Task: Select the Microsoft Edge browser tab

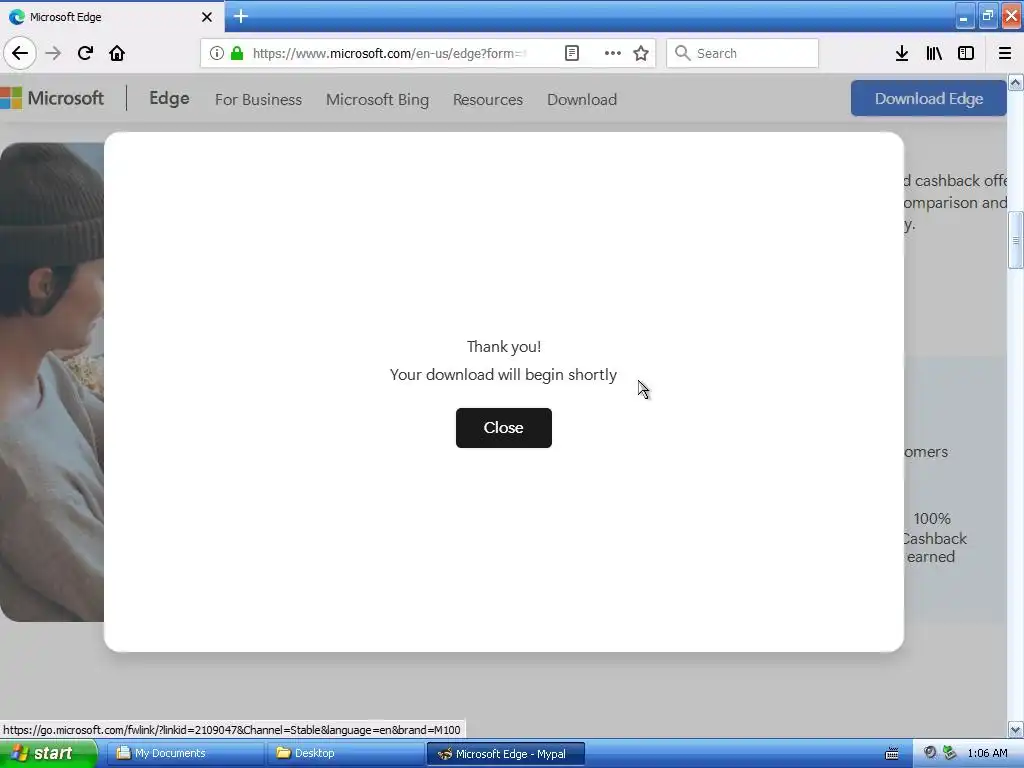Action: [x=111, y=17]
